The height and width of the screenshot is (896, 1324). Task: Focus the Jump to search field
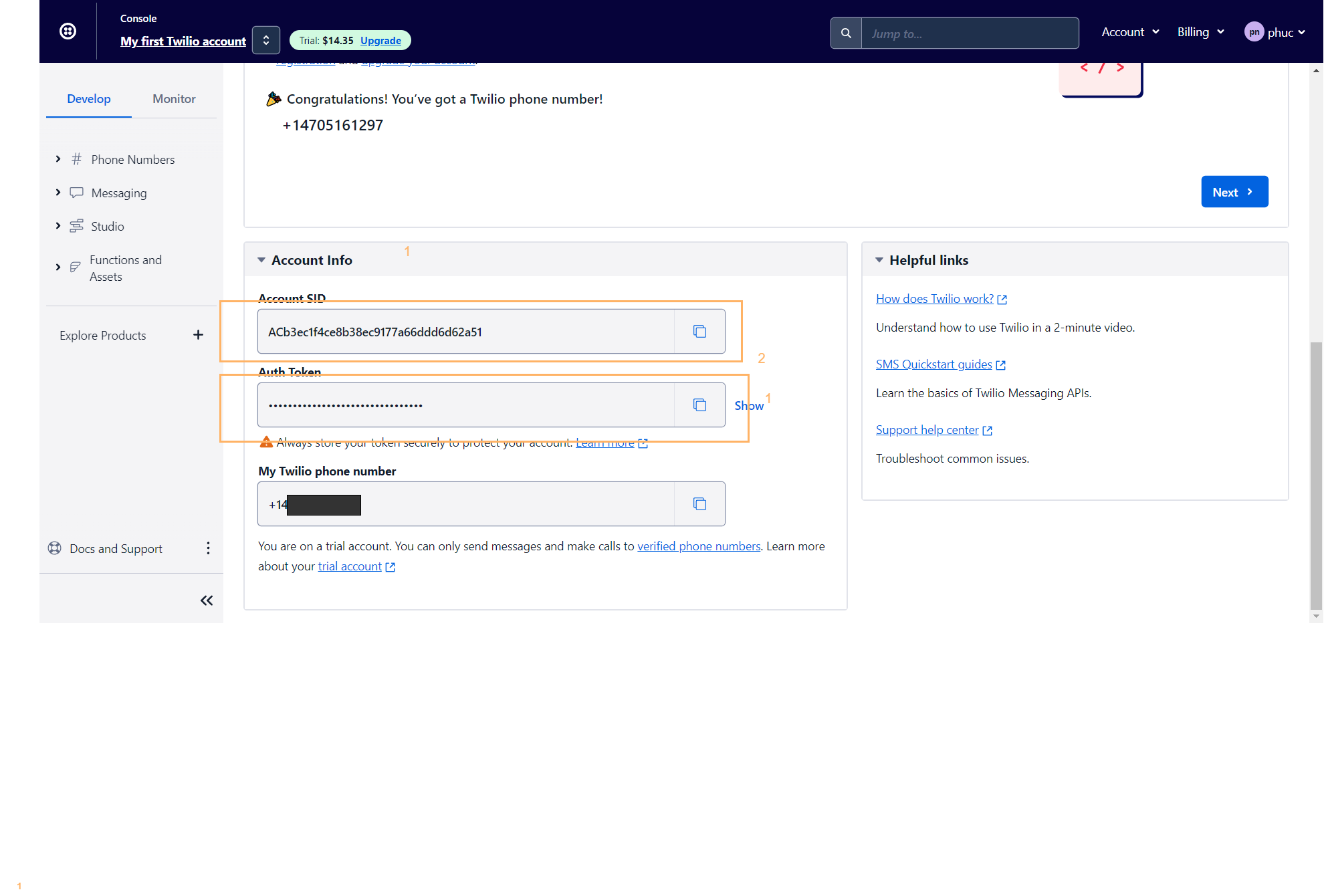click(x=970, y=33)
